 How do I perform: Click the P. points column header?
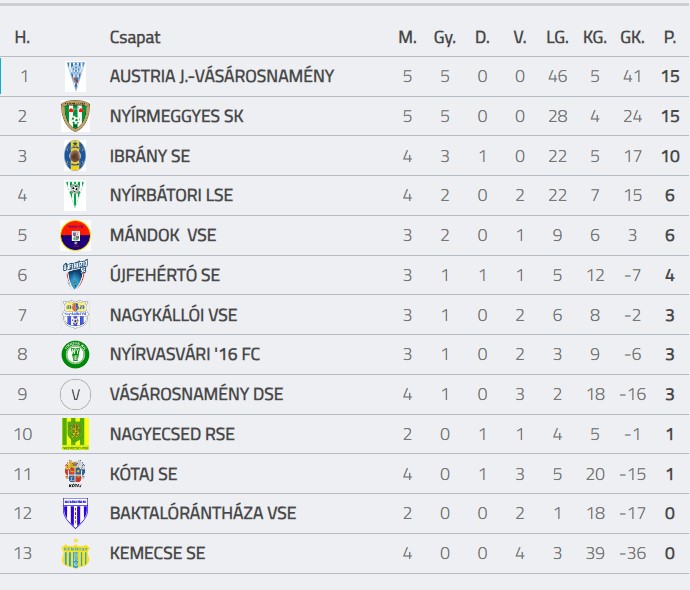click(x=670, y=37)
